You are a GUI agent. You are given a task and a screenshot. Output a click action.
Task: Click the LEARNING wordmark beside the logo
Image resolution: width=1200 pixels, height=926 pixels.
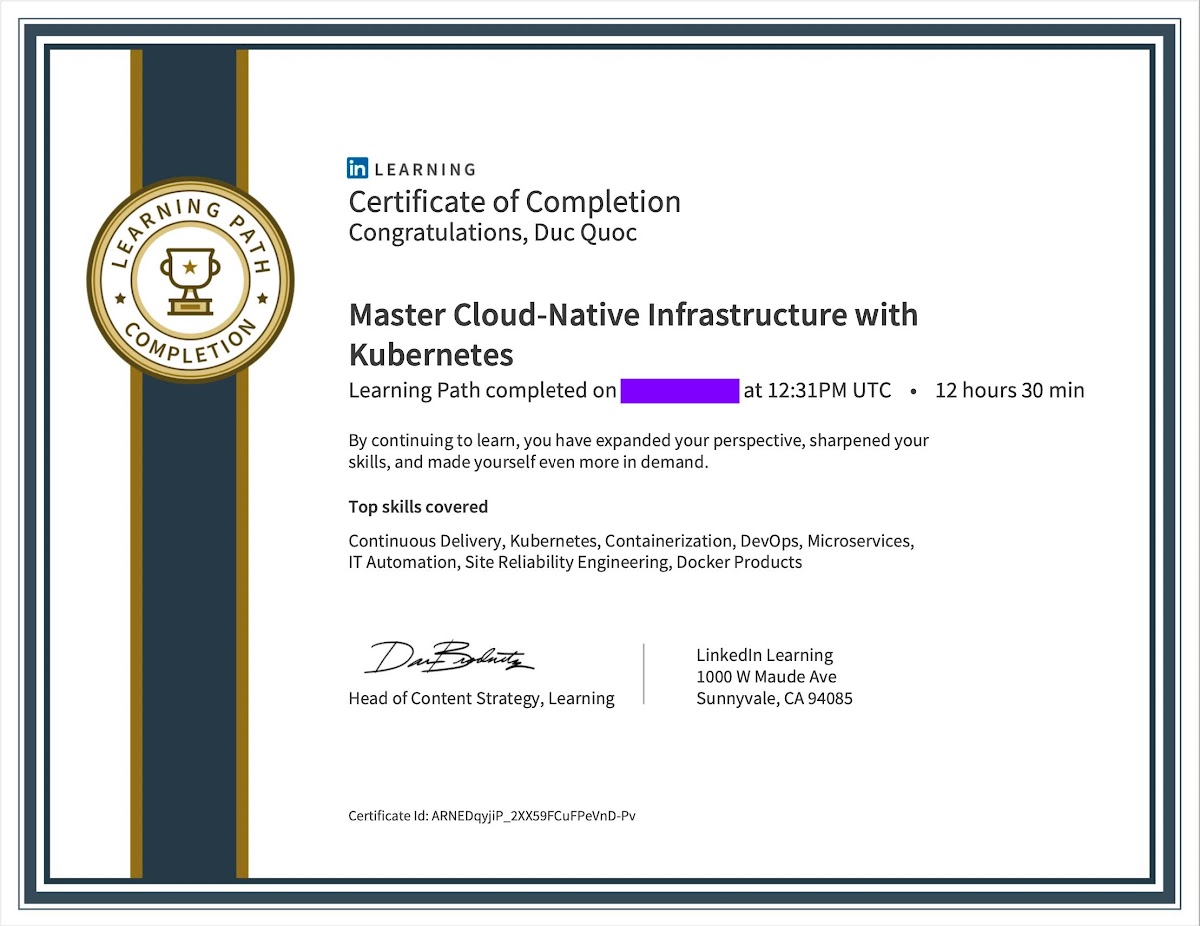(425, 170)
